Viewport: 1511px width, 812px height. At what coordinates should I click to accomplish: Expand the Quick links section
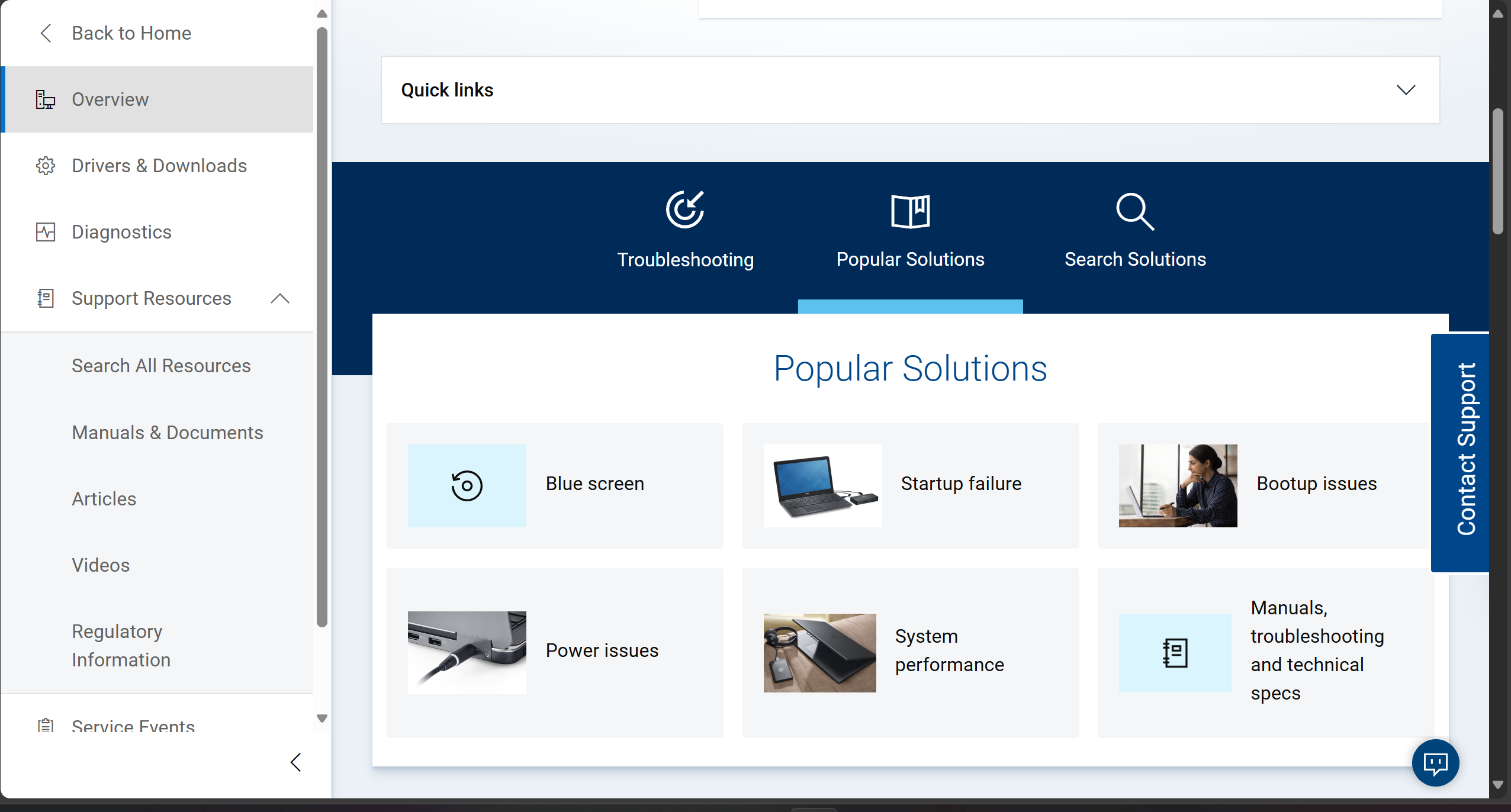(x=1406, y=90)
